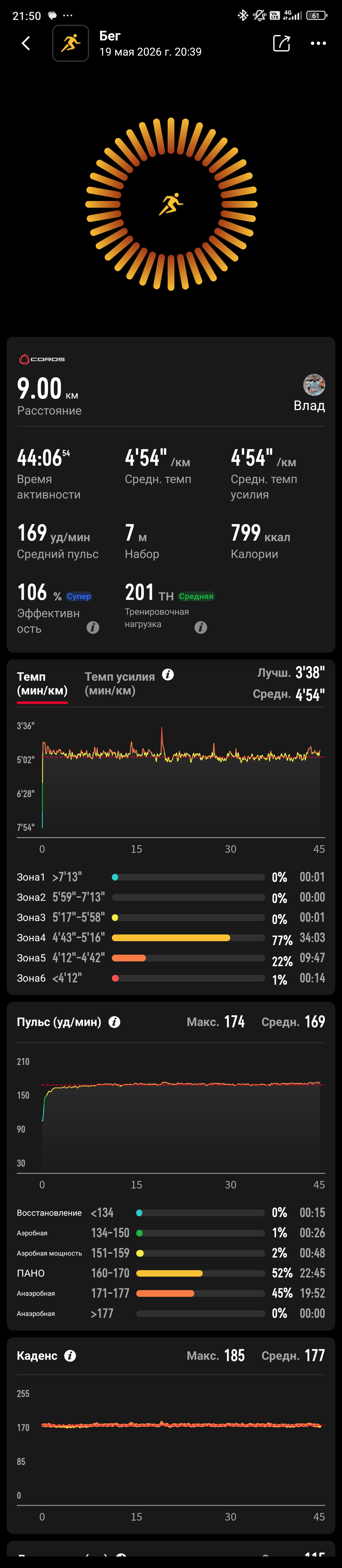Tap the Влад profile avatar
The width and height of the screenshot is (342, 1568).
click(314, 385)
